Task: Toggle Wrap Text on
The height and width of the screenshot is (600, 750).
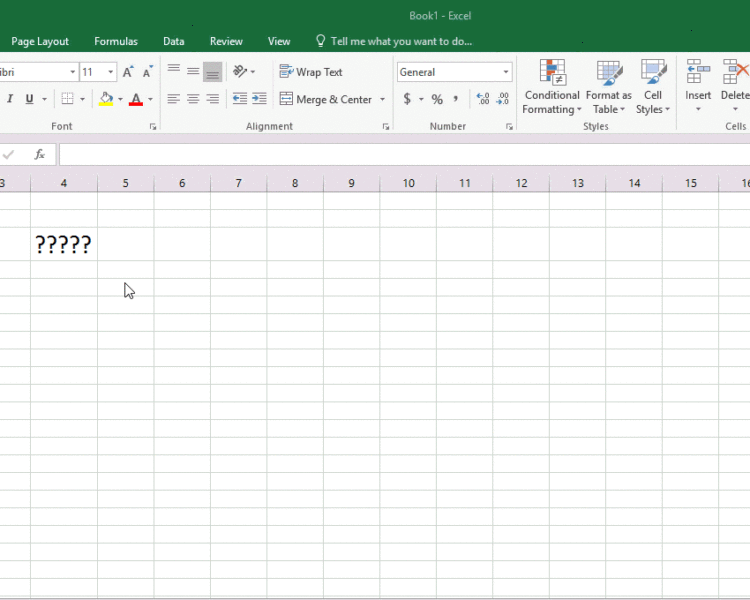Action: 311,72
